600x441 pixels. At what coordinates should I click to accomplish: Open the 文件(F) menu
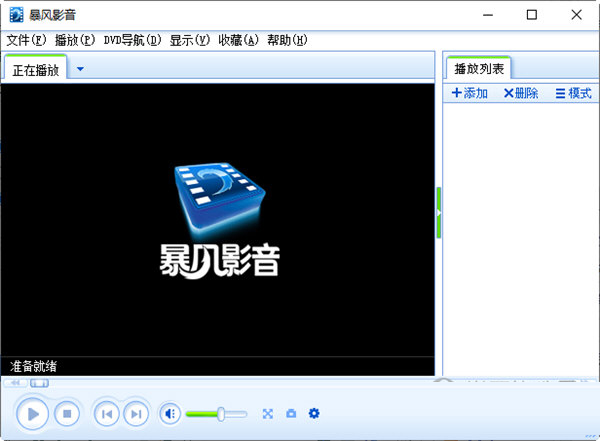point(26,40)
